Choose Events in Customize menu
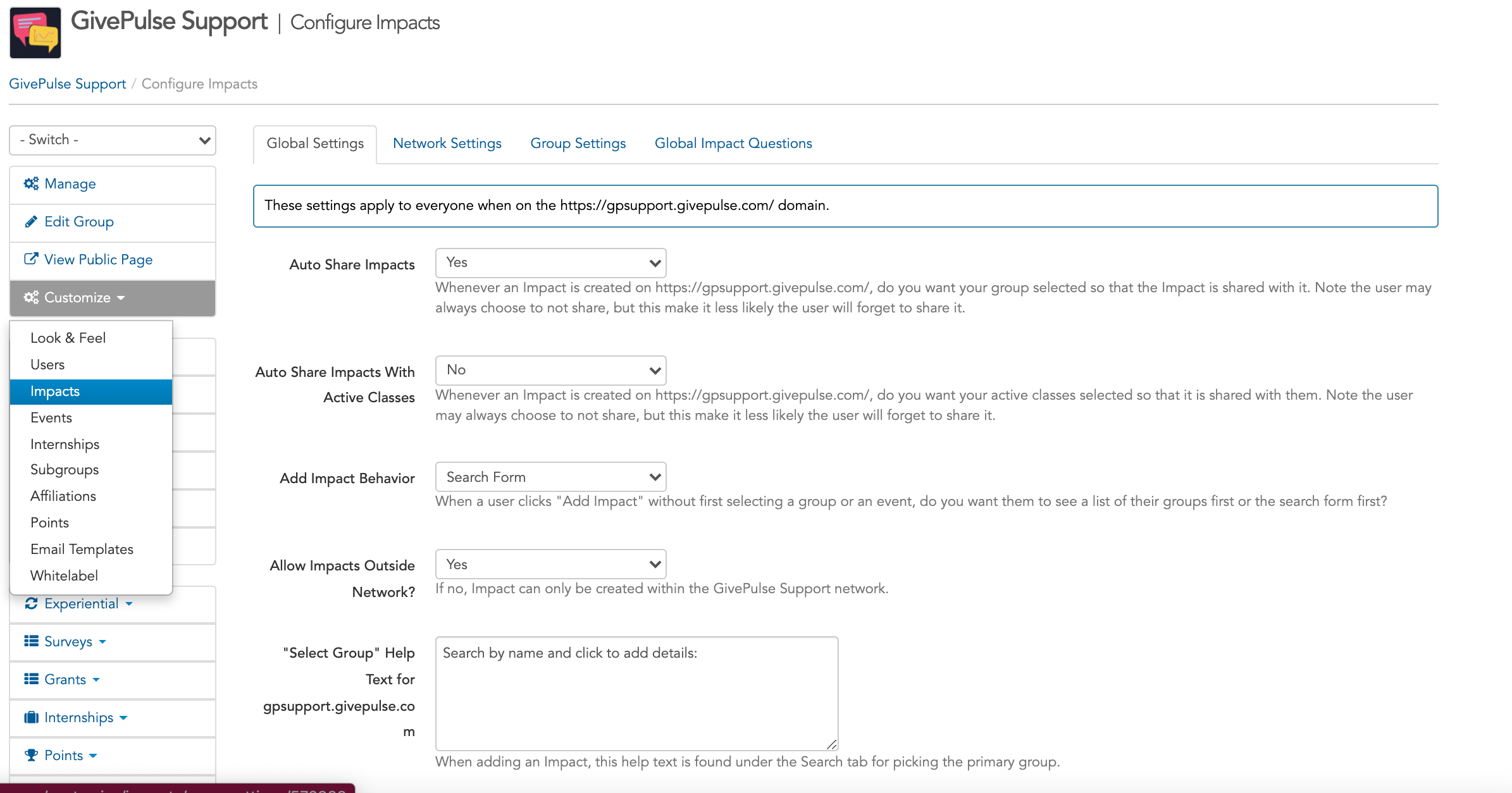Image resolution: width=1512 pixels, height=793 pixels. (91, 417)
